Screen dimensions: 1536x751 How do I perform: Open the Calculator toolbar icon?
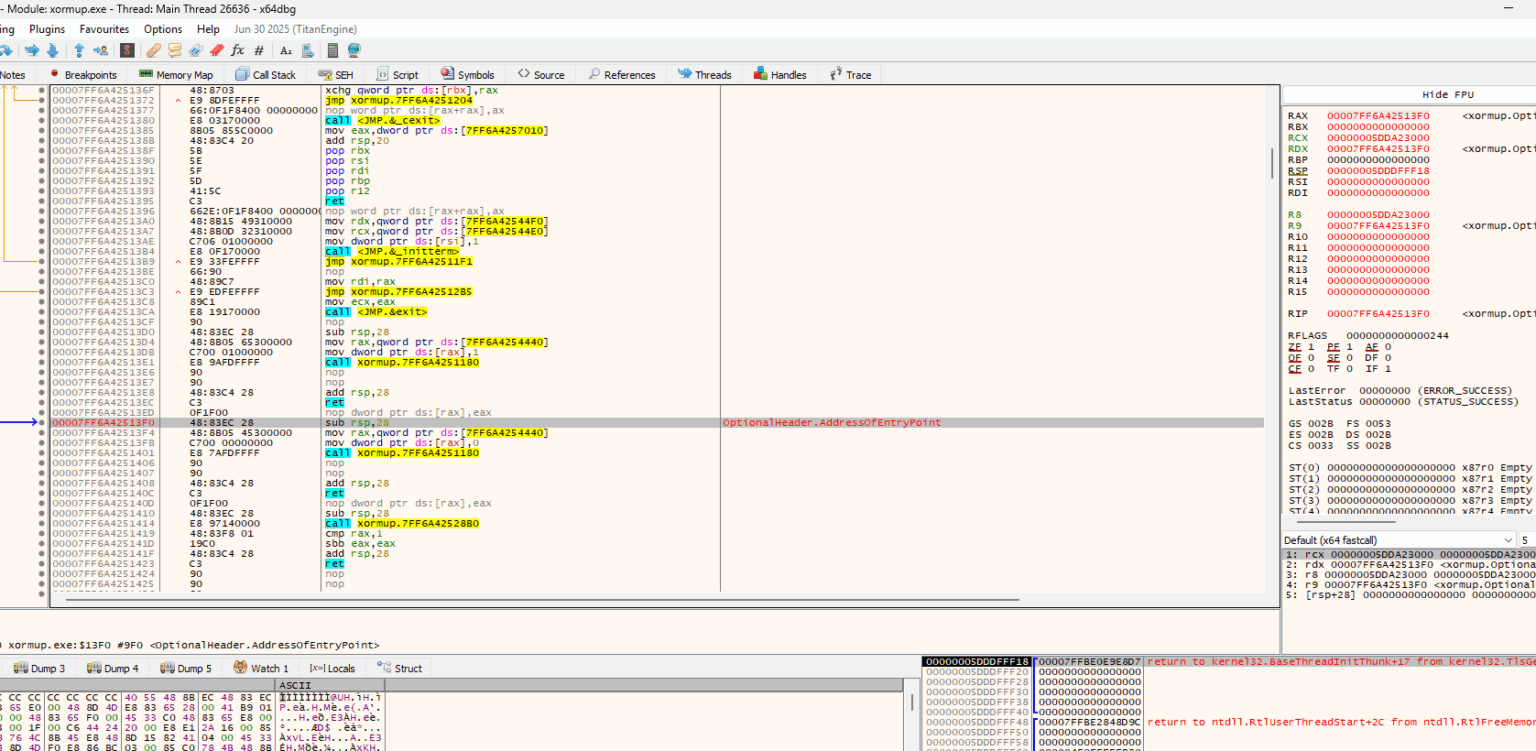[x=332, y=50]
